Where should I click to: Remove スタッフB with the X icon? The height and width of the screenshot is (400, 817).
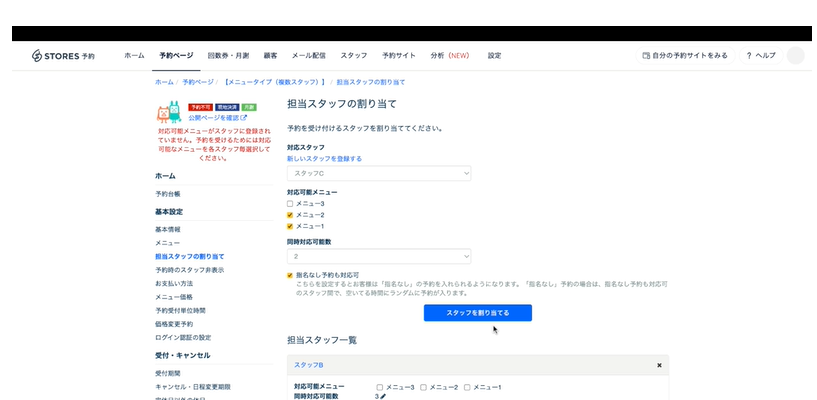659,366
